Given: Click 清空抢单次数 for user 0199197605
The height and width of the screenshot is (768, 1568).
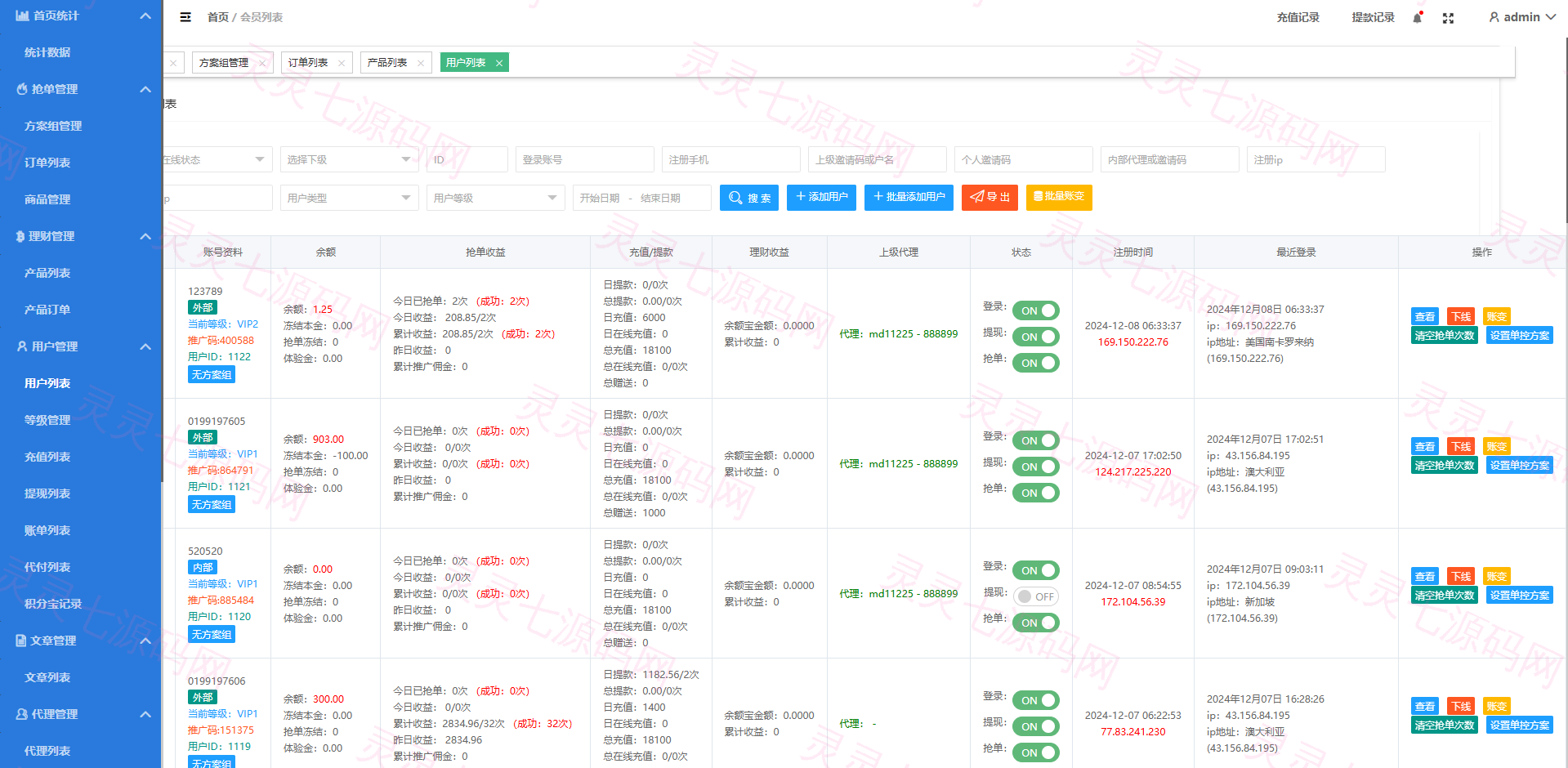Looking at the screenshot, I should pos(1445,465).
